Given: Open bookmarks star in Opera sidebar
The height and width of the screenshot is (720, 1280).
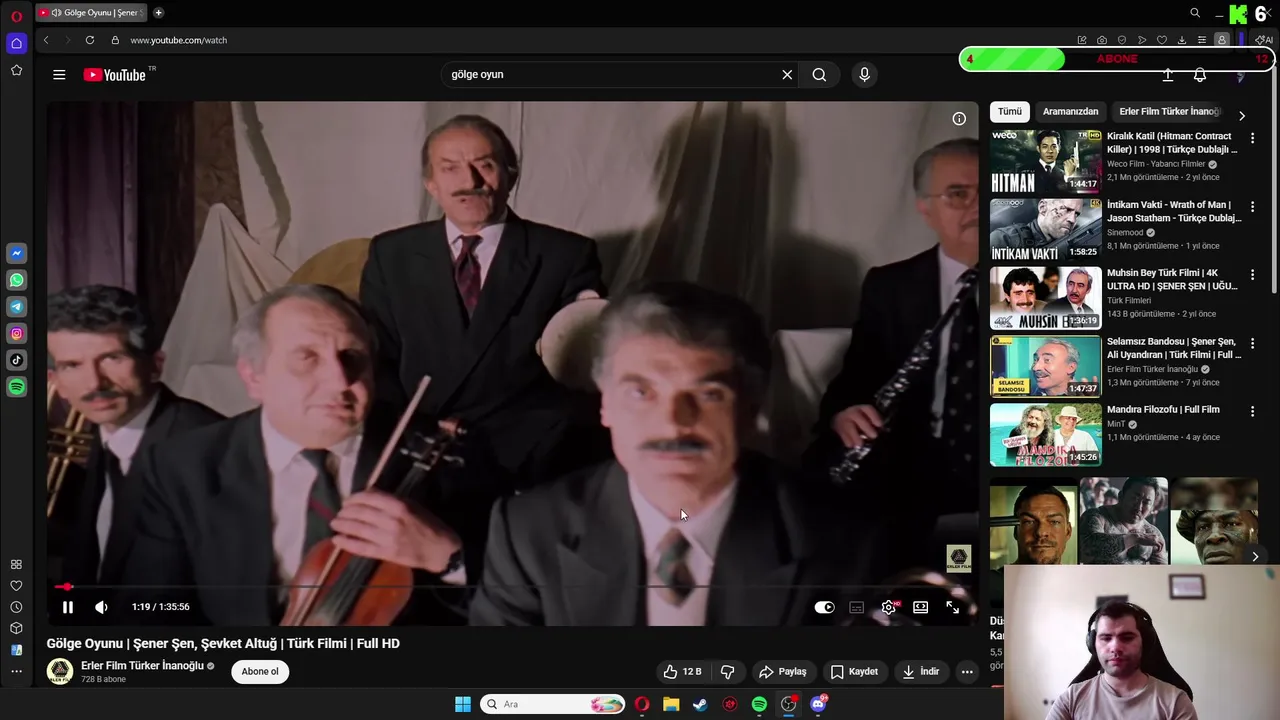Looking at the screenshot, I should (x=16, y=70).
